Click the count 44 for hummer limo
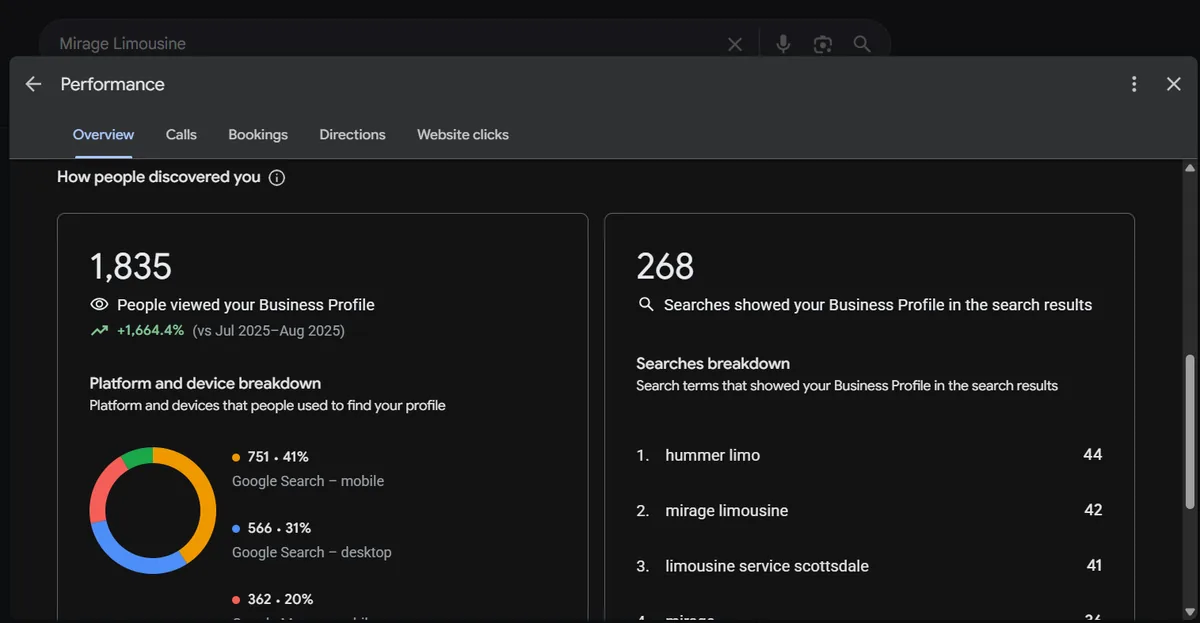The width and height of the screenshot is (1200, 623). tap(1093, 455)
